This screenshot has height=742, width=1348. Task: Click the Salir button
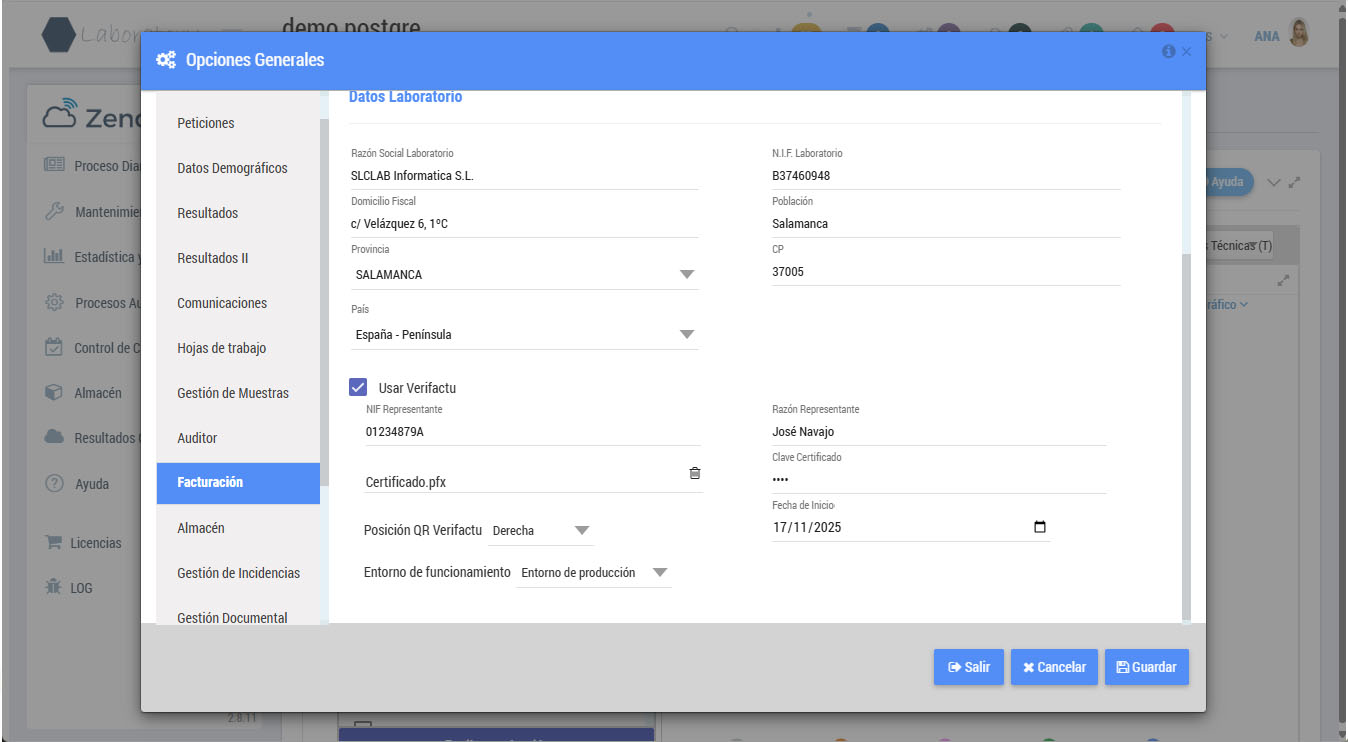(968, 667)
